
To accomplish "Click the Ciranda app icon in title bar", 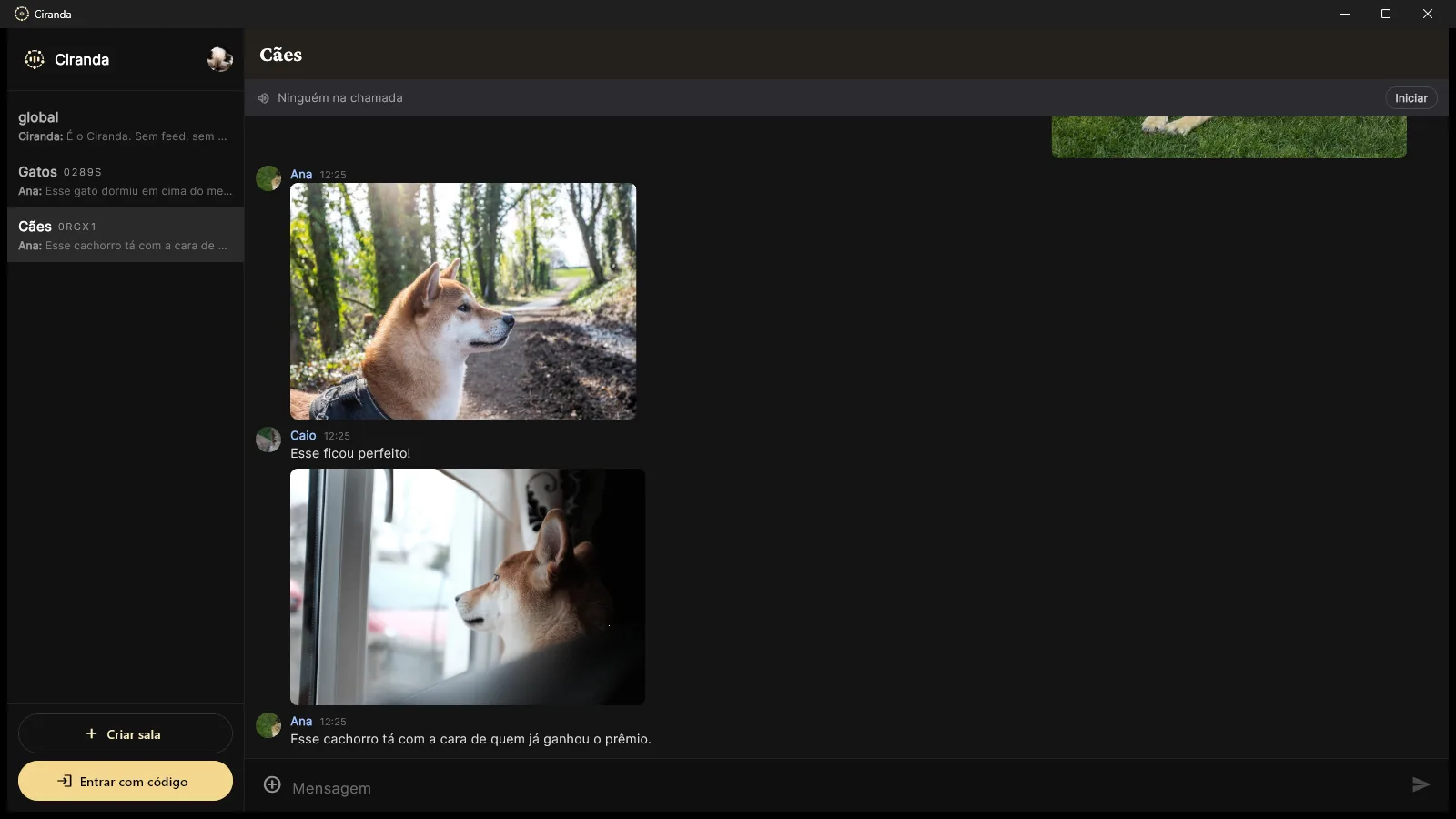I will [x=22, y=14].
